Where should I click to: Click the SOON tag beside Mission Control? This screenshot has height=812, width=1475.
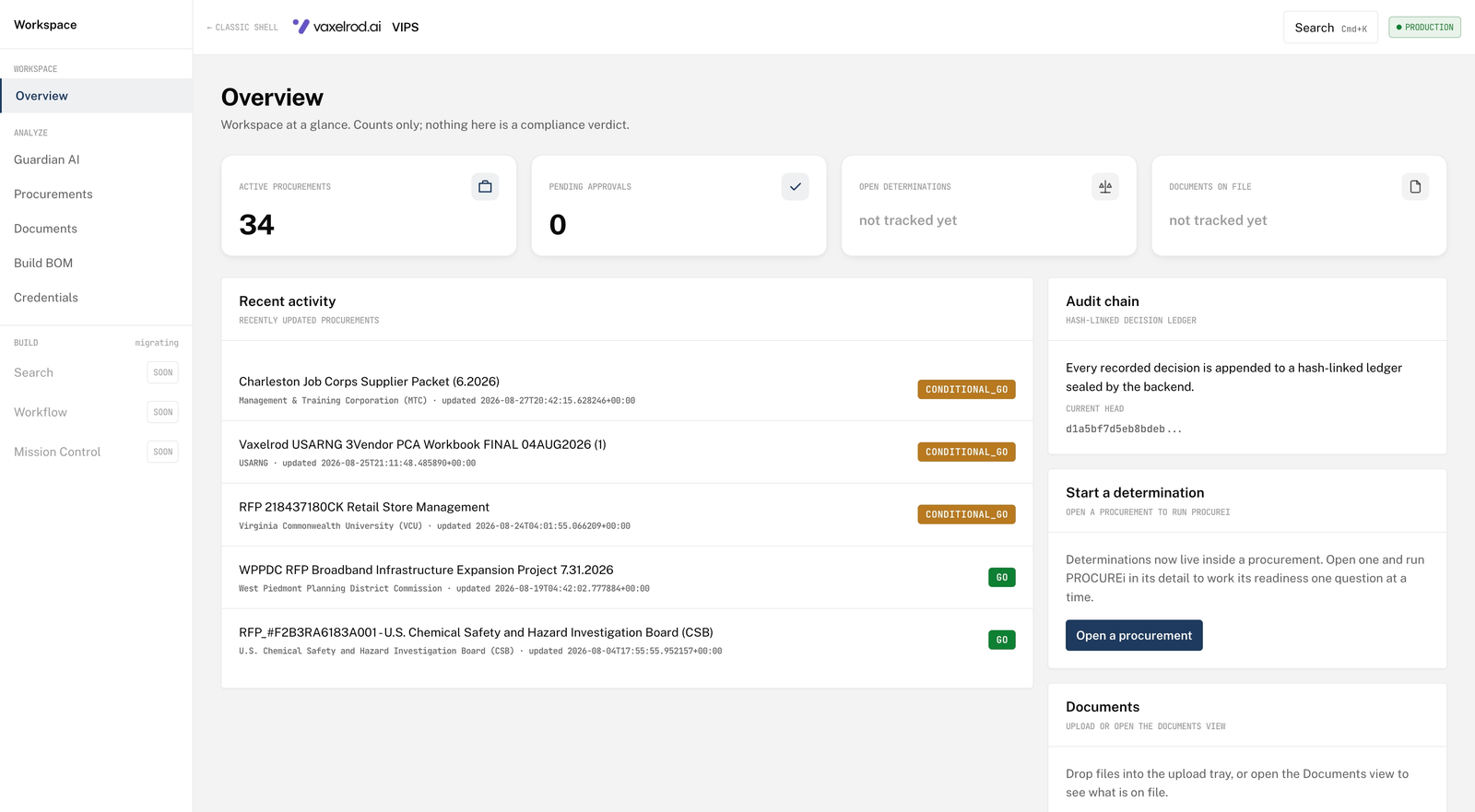click(x=163, y=452)
